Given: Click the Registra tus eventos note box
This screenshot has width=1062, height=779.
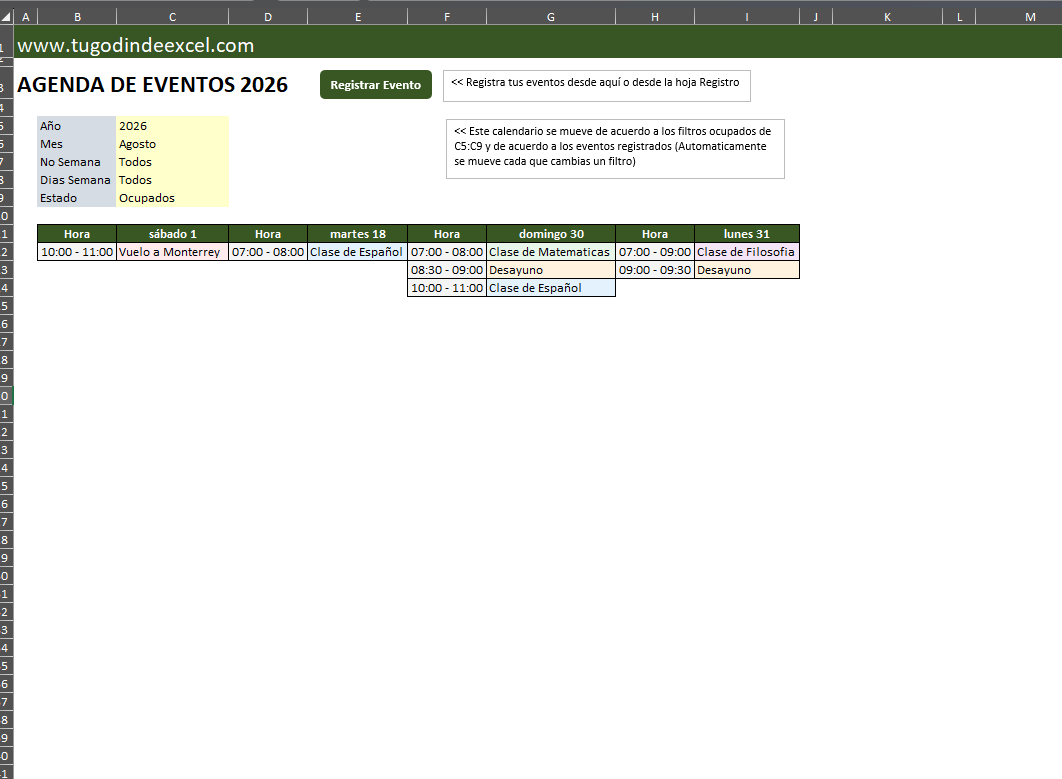Looking at the screenshot, I should (597, 86).
